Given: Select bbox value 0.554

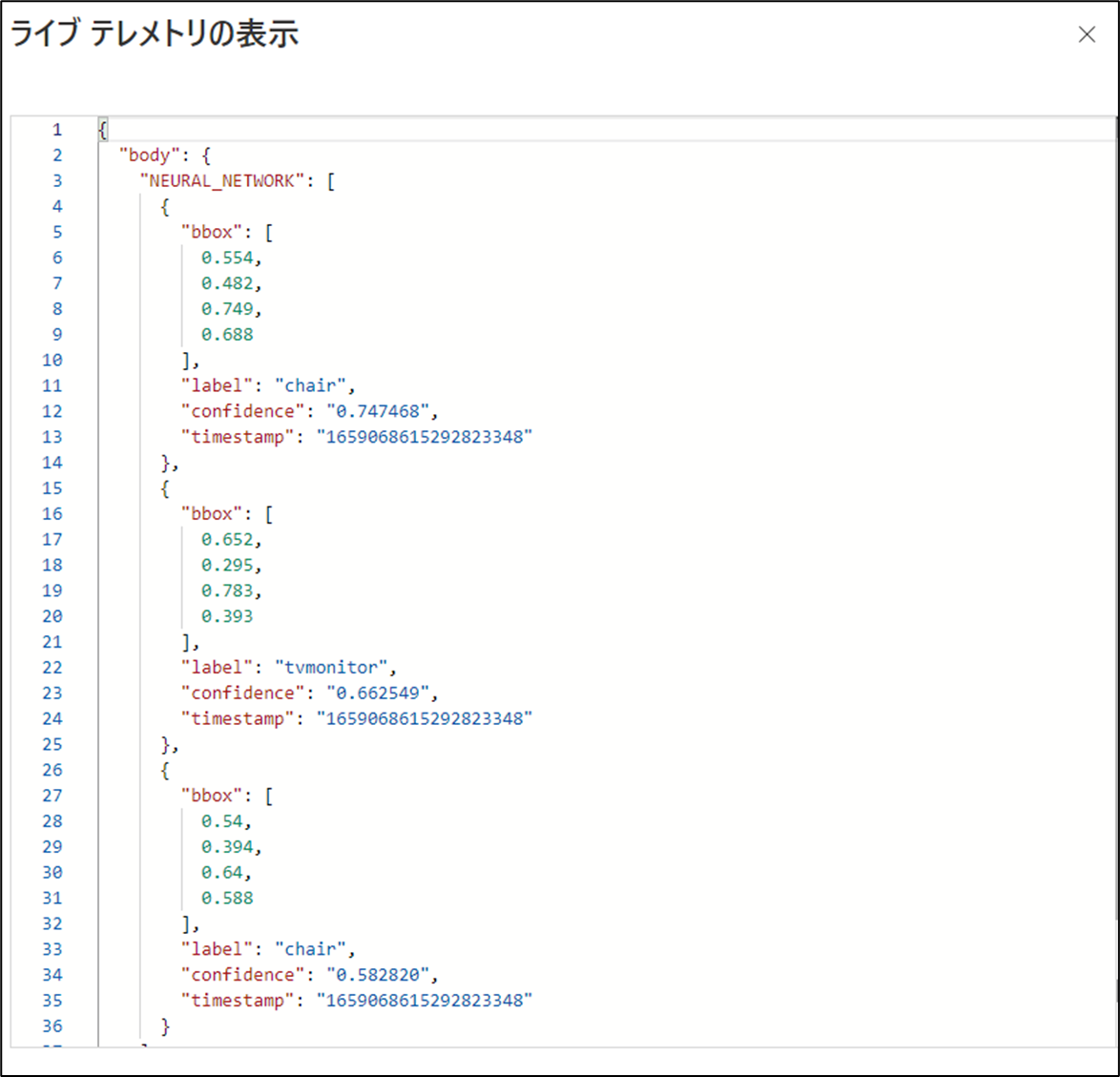Looking at the screenshot, I should 227,258.
